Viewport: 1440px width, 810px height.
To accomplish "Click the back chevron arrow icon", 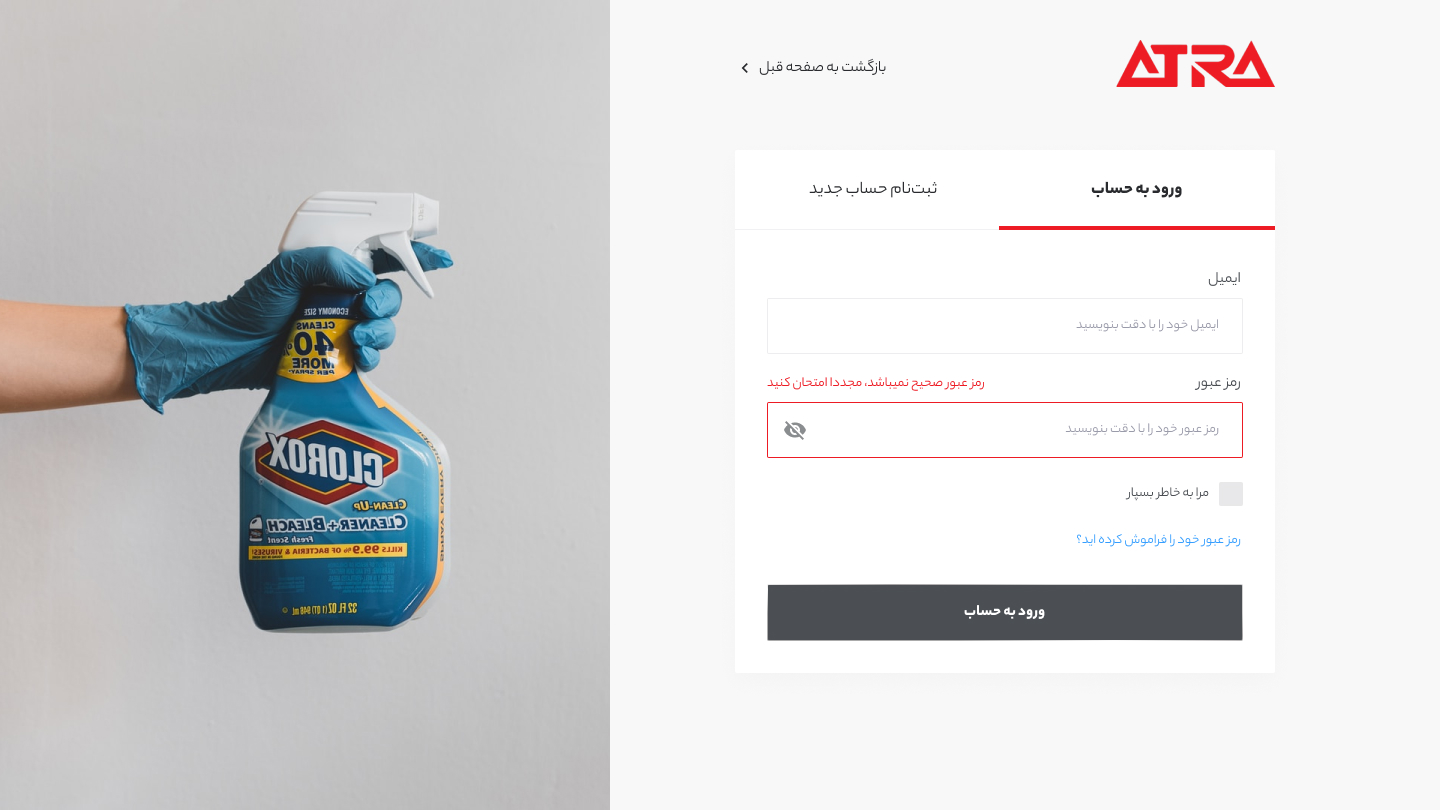I will [744, 68].
